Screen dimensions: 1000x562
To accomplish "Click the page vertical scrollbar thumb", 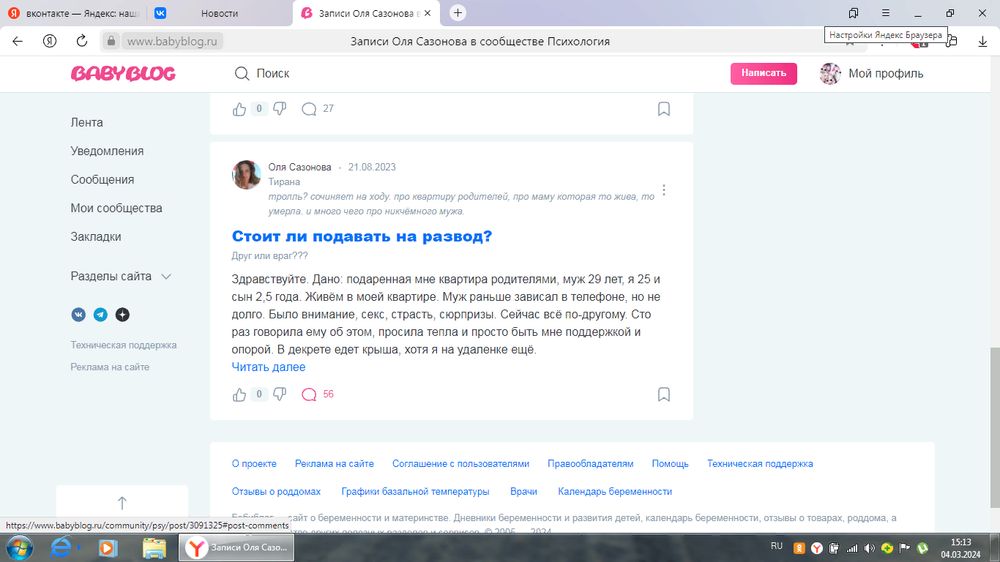I will [994, 427].
